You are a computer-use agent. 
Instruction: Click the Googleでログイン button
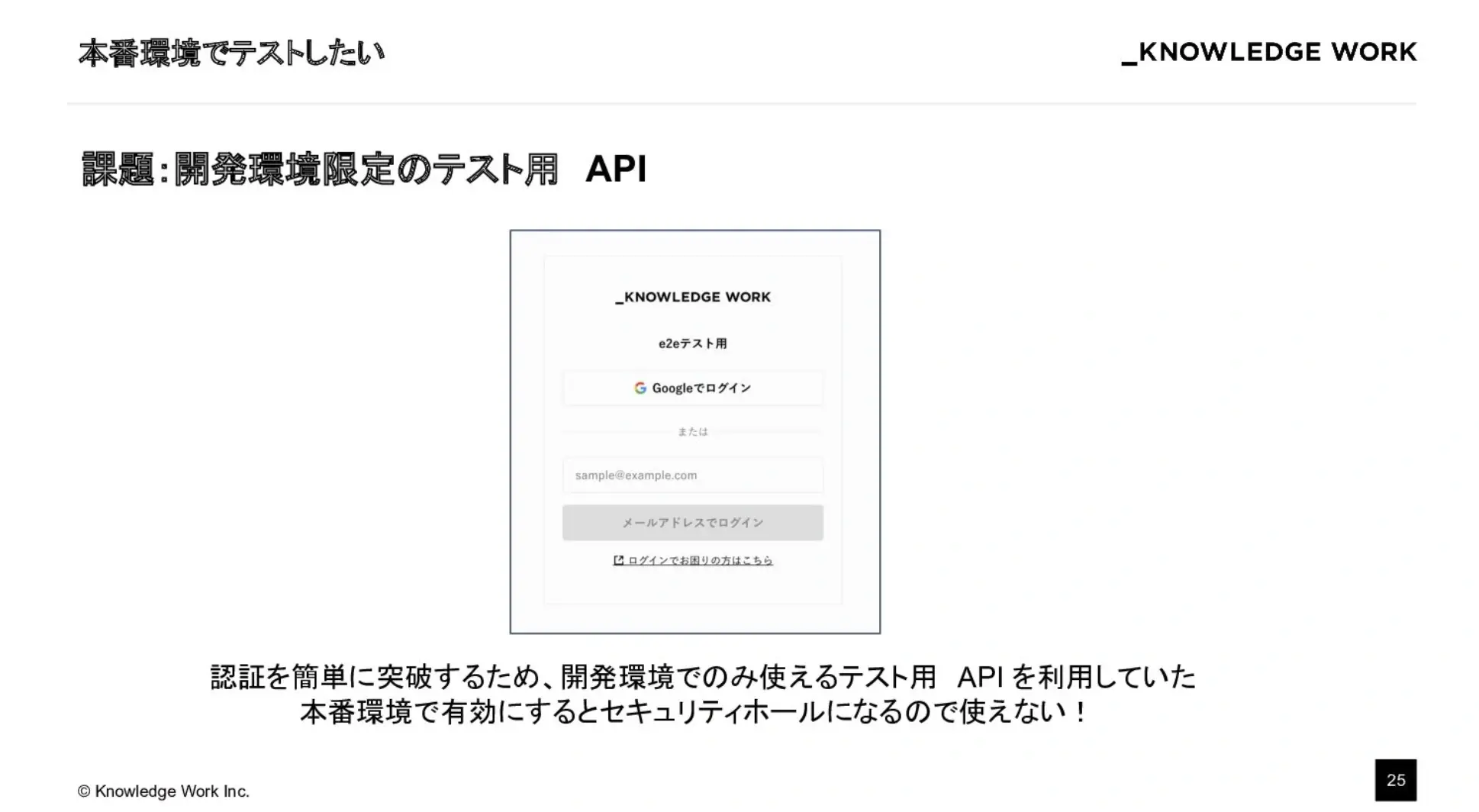[693, 388]
